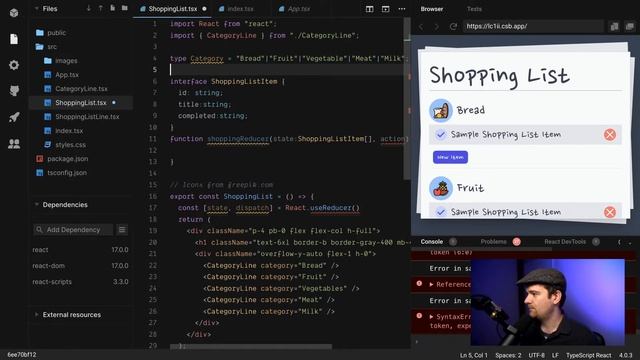This screenshot has width=640, height=360.
Task: Open the Live collaboration people icon
Action: point(14,144)
